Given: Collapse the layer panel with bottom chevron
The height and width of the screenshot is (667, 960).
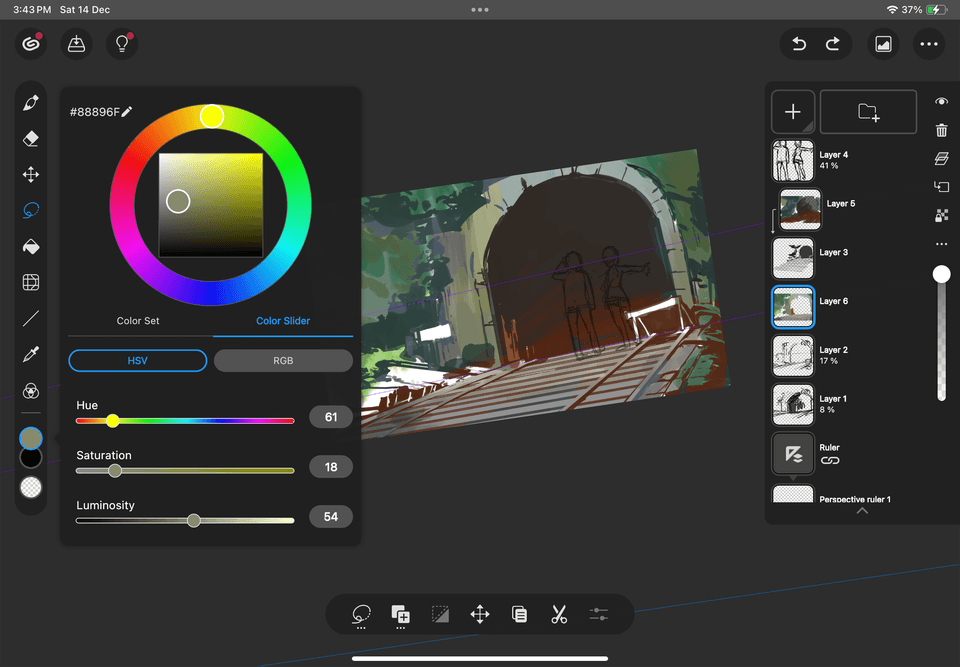Looking at the screenshot, I should 862,511.
